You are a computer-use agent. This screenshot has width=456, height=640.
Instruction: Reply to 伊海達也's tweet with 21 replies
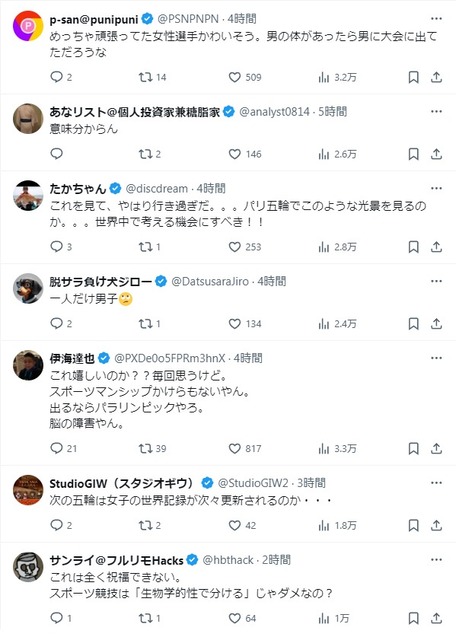(63, 448)
